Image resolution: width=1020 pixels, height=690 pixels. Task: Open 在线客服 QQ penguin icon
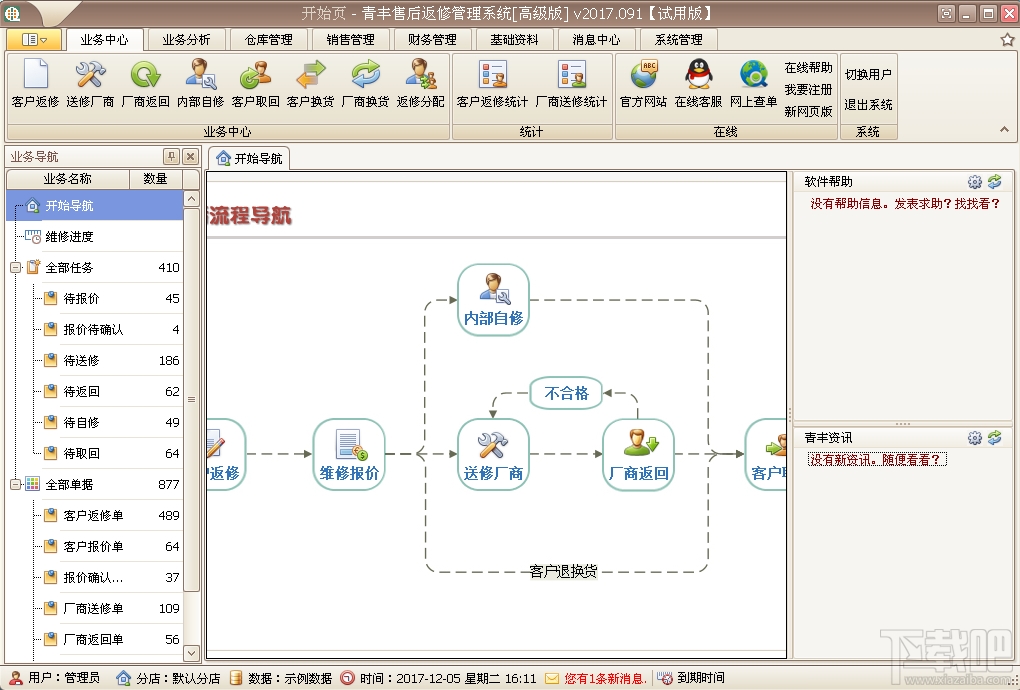[698, 83]
